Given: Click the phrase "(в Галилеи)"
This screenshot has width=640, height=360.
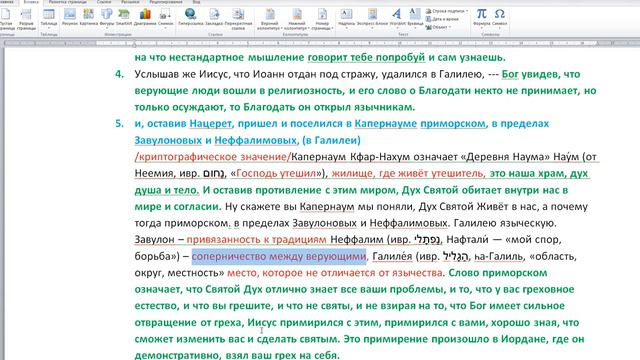Looking at the screenshot, I should (331, 140).
